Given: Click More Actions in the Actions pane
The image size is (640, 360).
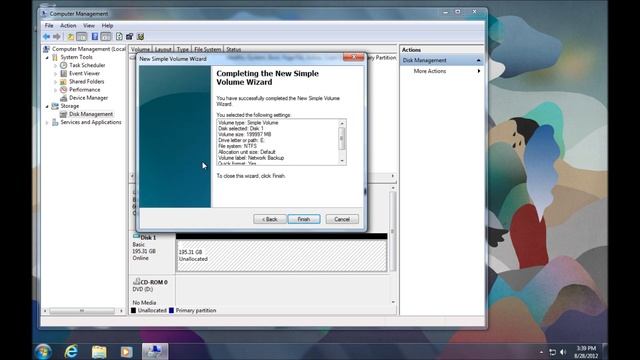Looking at the screenshot, I should pos(430,71).
